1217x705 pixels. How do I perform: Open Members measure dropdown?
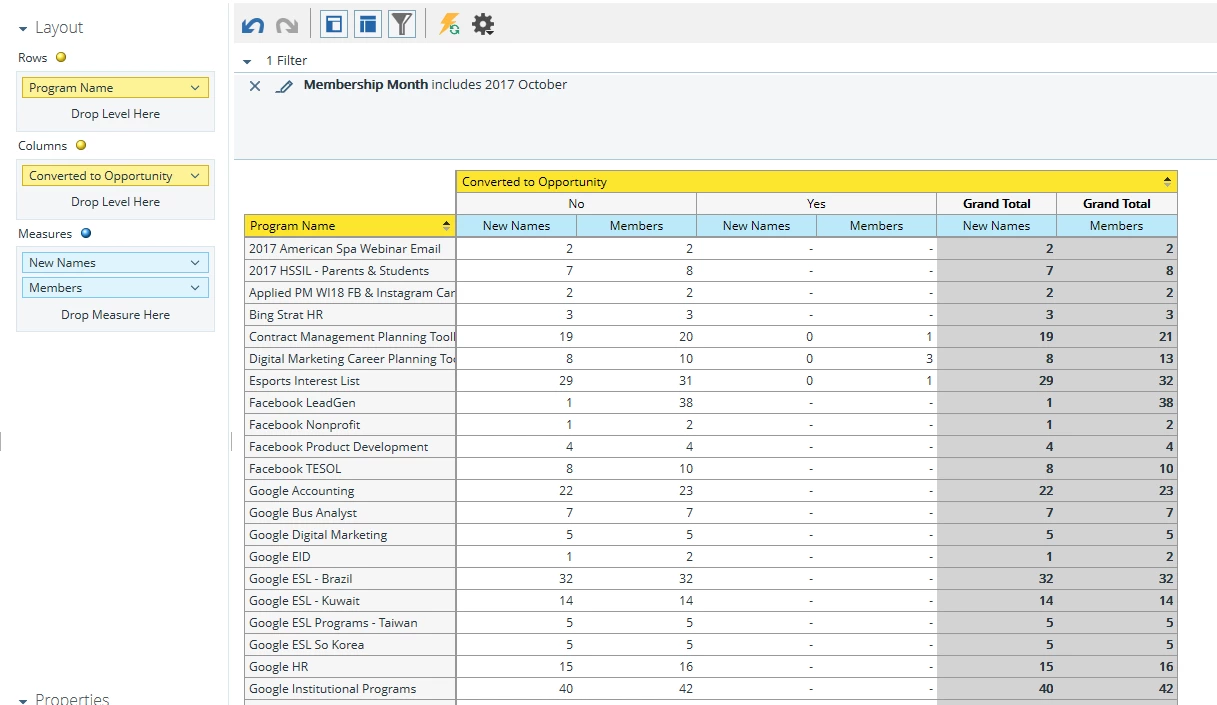tap(195, 288)
